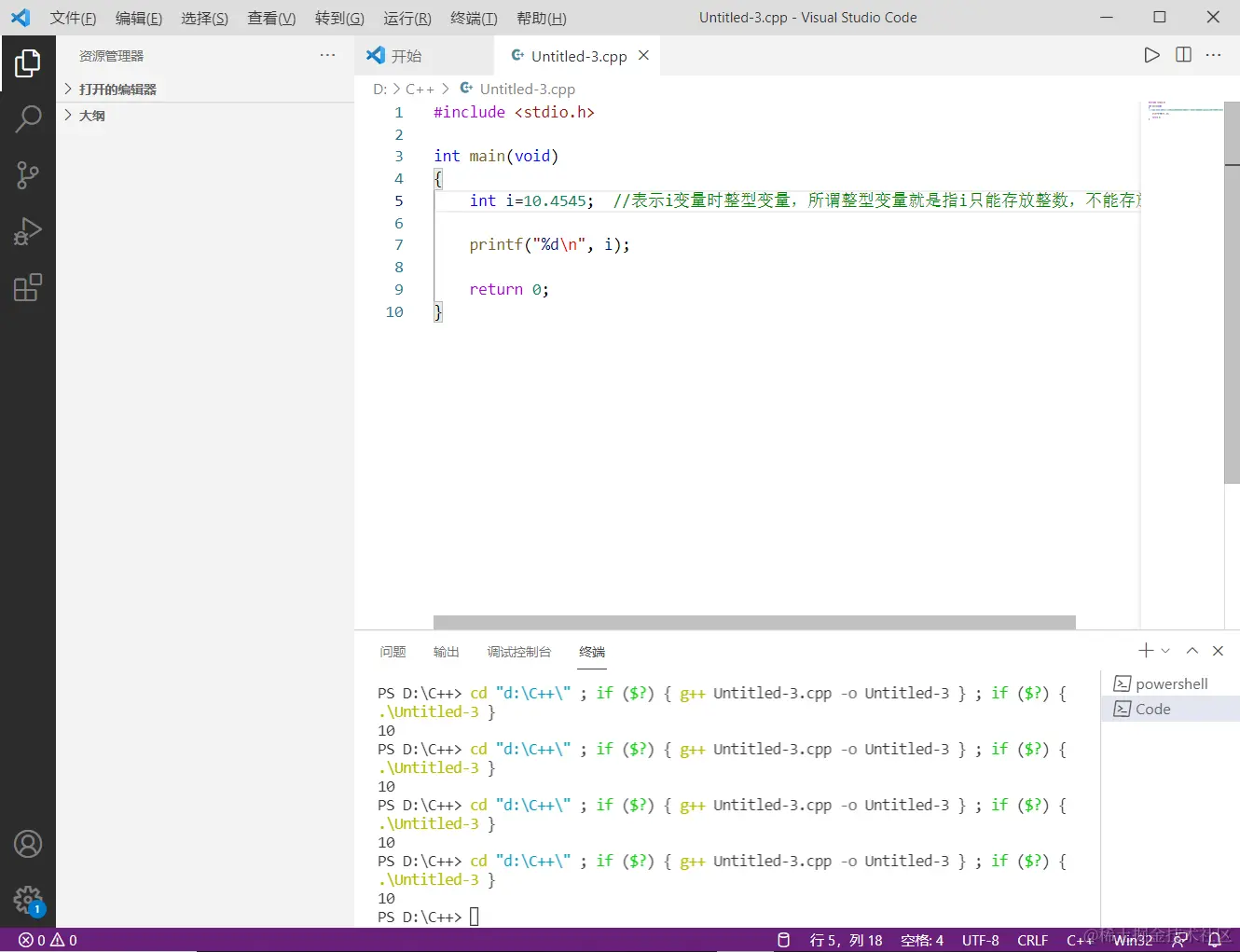The height and width of the screenshot is (952, 1240).
Task: Switch to the 调试控制台 panel tab
Action: 519,652
